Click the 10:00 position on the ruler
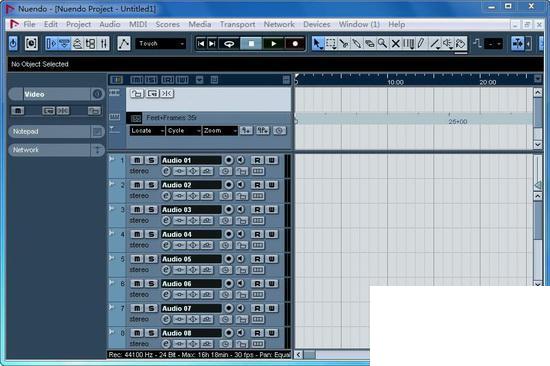Image resolution: width=550 pixels, height=366 pixels. pos(395,82)
